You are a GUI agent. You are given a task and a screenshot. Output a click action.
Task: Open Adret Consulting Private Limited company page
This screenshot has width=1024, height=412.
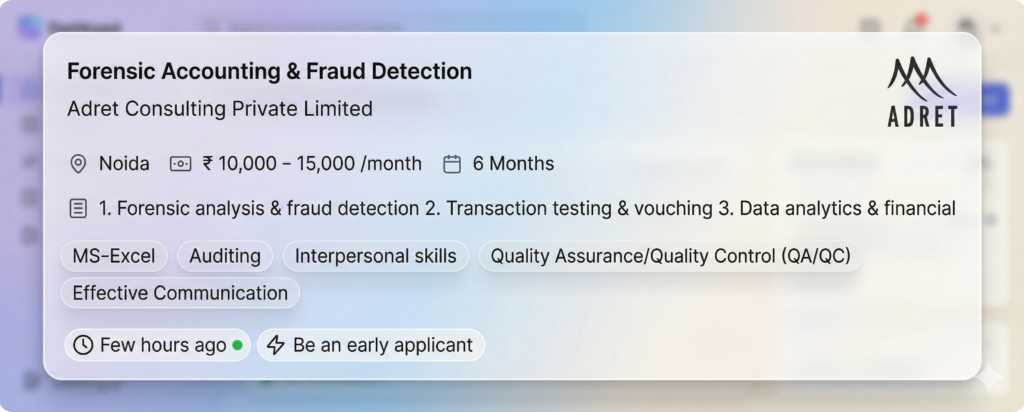tap(219, 108)
